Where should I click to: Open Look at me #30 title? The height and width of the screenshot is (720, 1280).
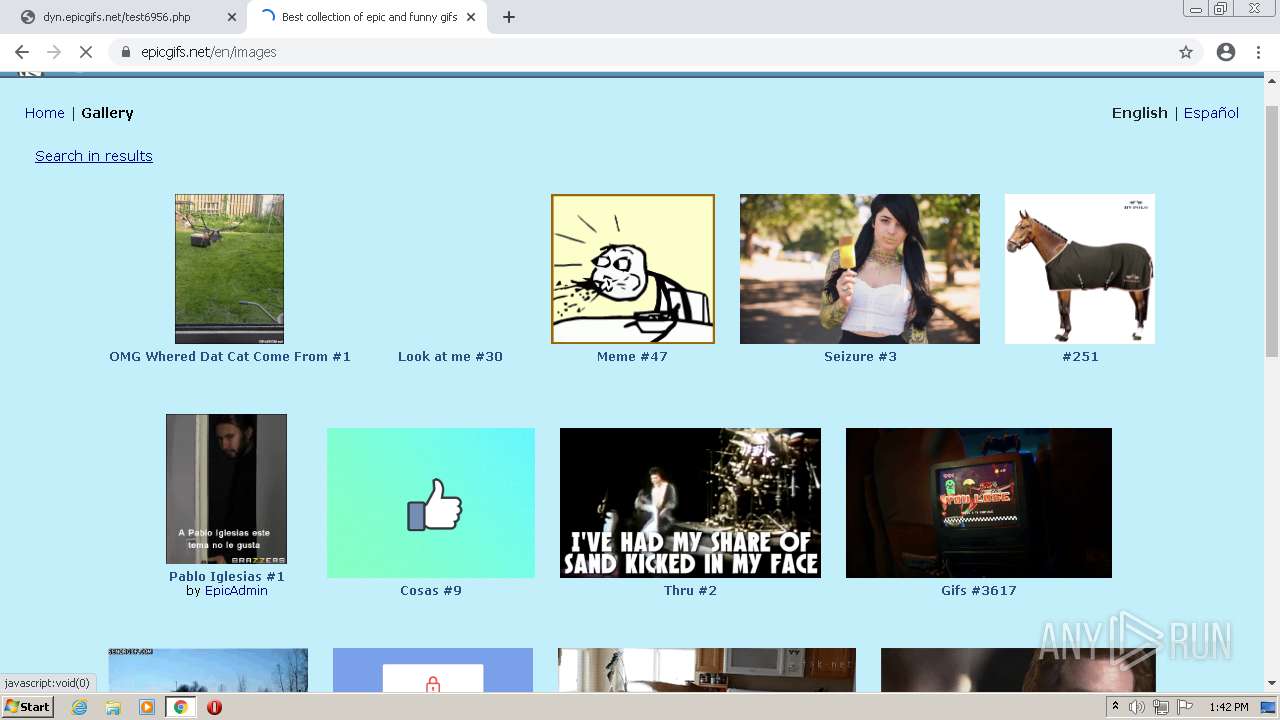[450, 357]
